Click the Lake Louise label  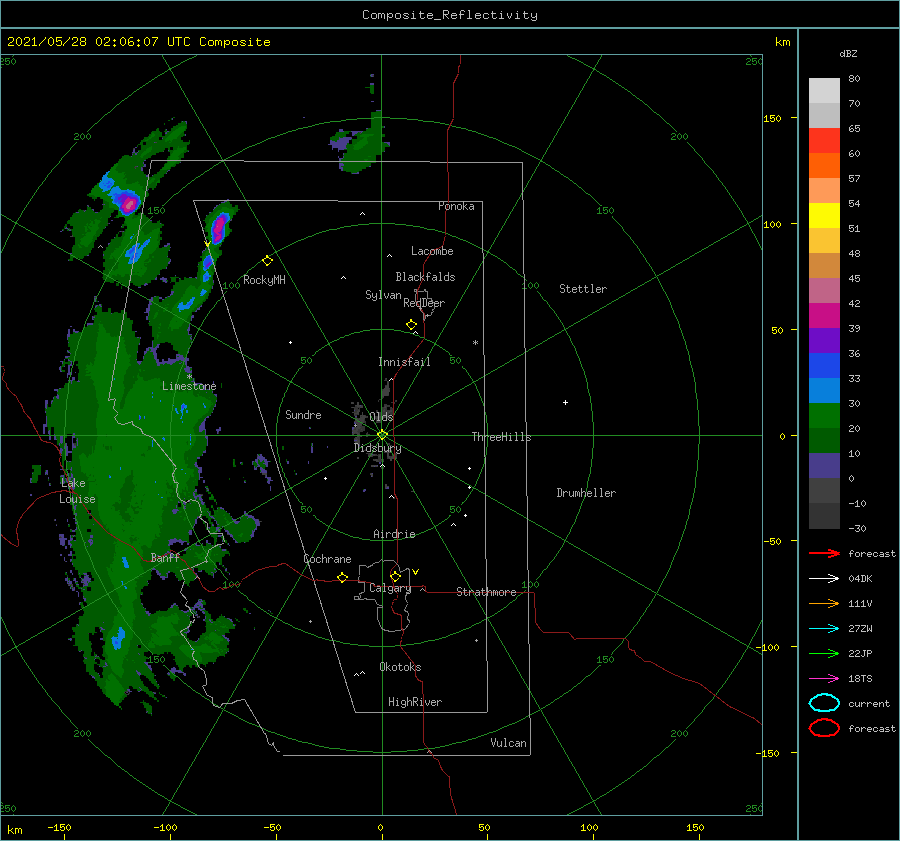click(77, 491)
